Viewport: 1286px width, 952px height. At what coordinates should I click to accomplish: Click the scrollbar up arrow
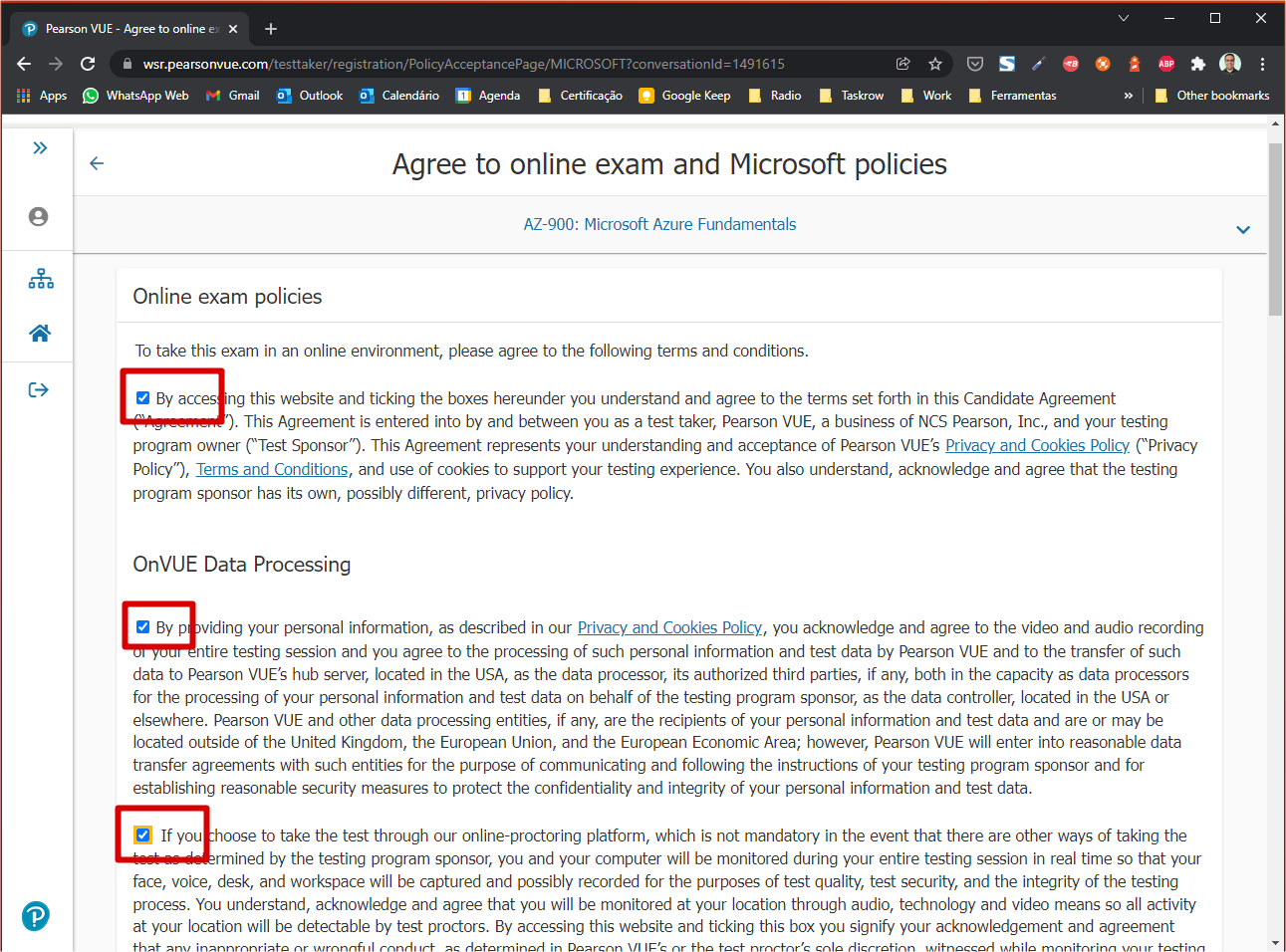pyautogui.click(x=1275, y=123)
